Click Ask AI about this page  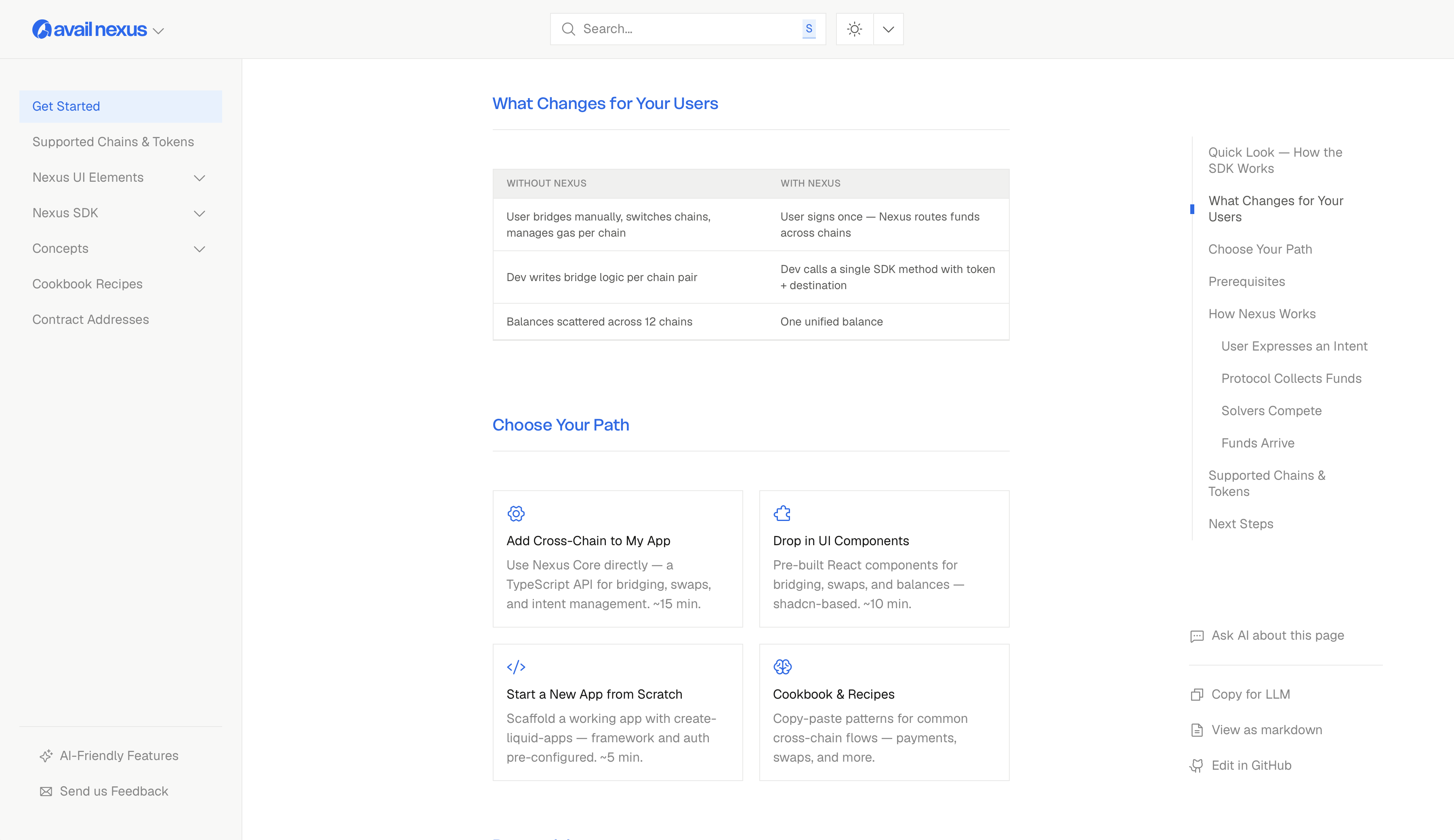1278,635
